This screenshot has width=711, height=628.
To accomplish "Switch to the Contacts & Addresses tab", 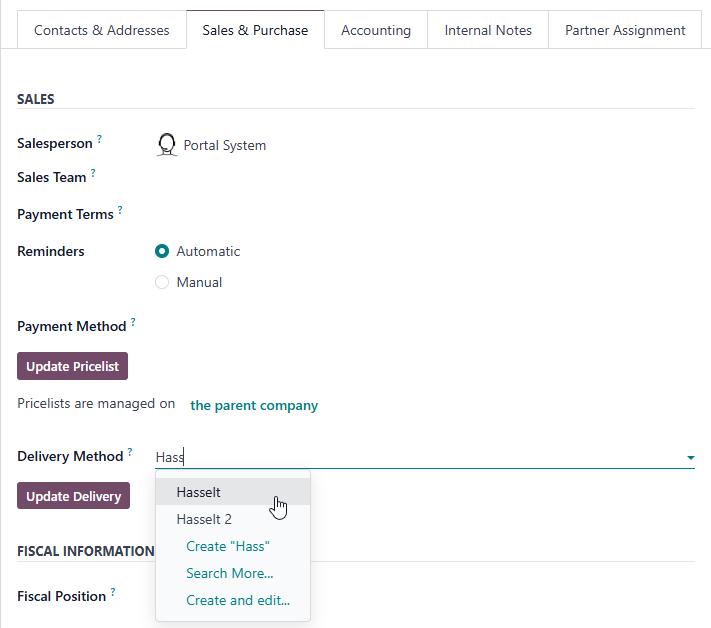I will [102, 30].
